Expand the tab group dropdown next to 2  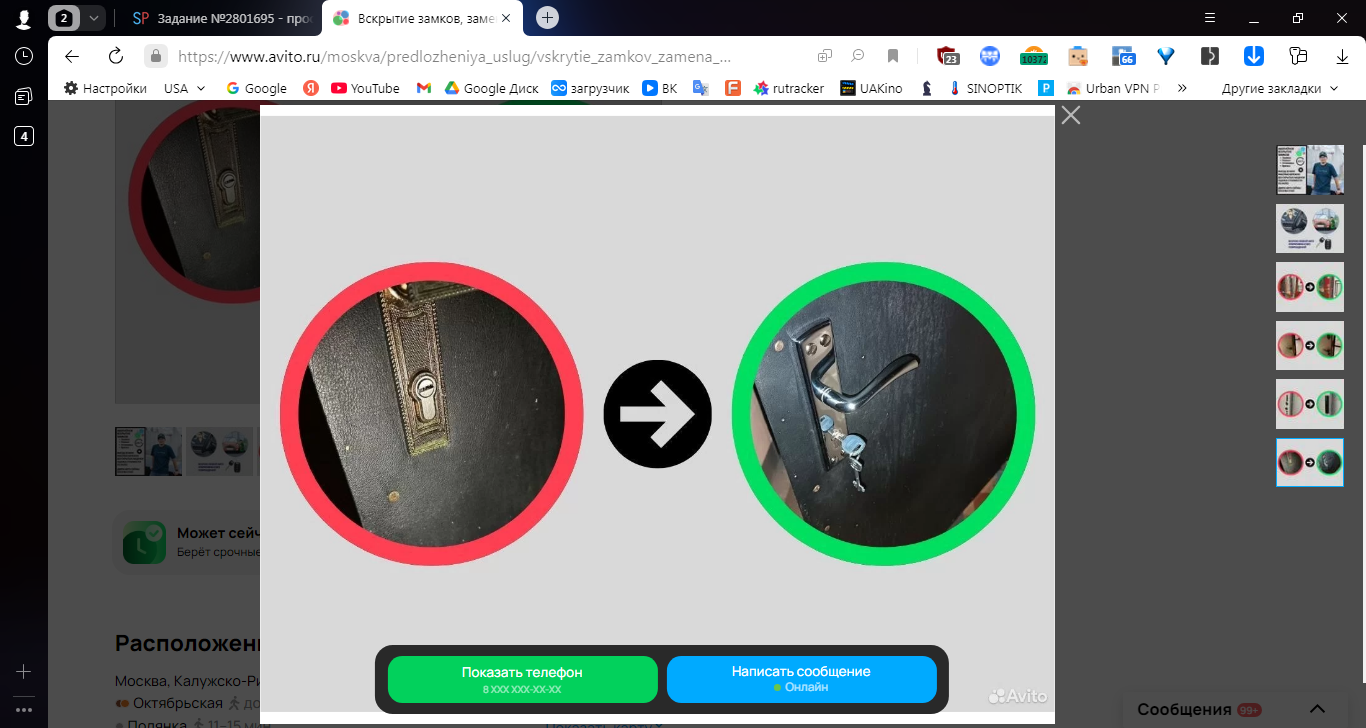94,18
